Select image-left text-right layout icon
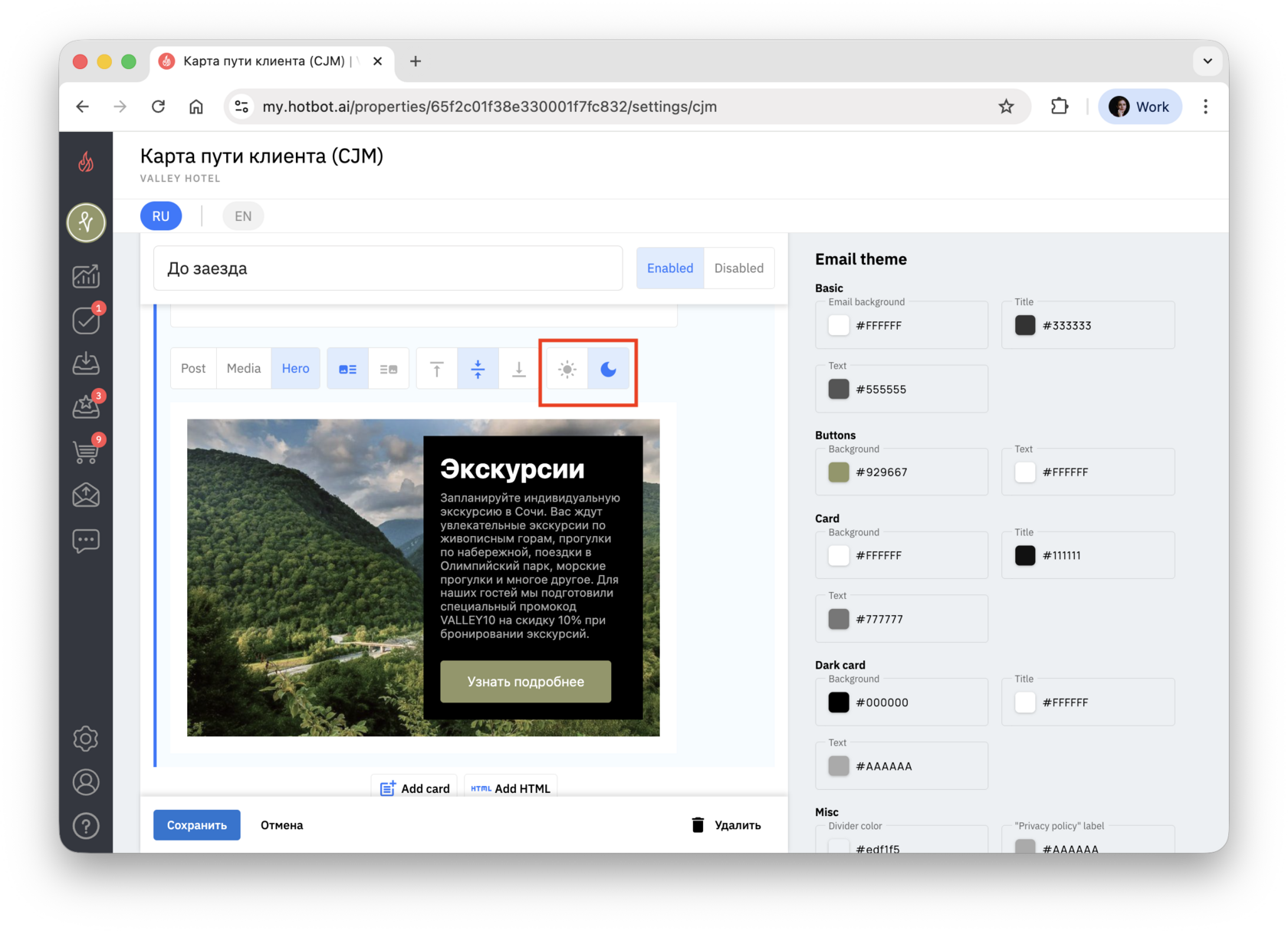Screen dimensions: 1288x931 (x=348, y=369)
